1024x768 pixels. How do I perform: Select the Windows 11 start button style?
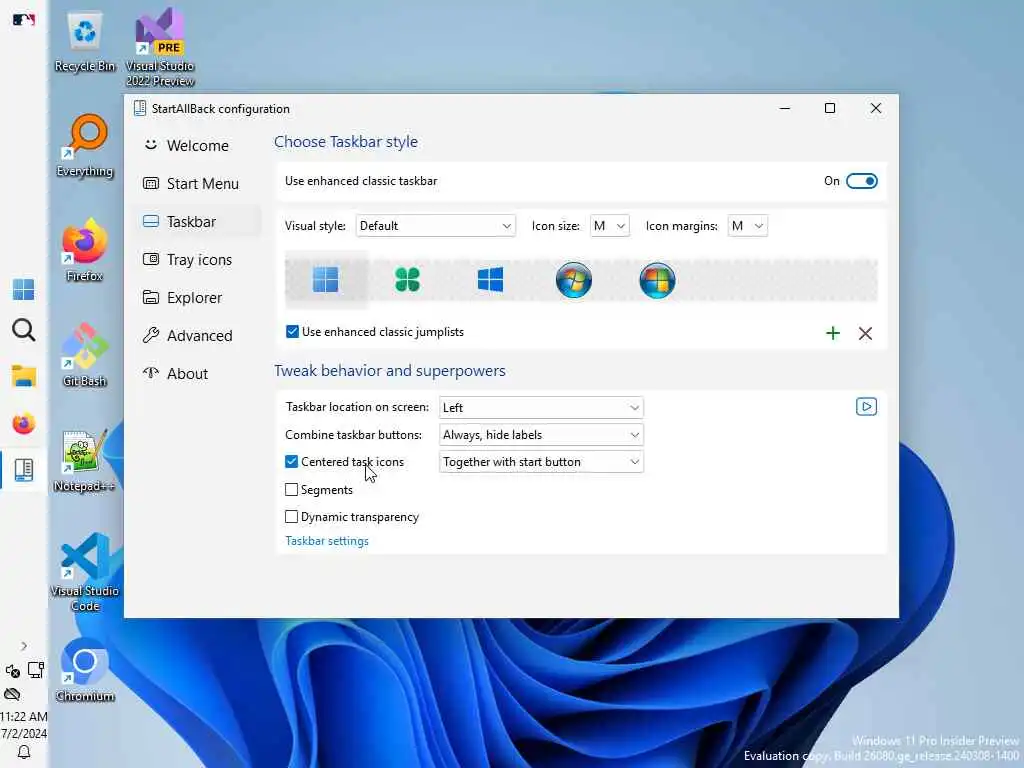326,280
